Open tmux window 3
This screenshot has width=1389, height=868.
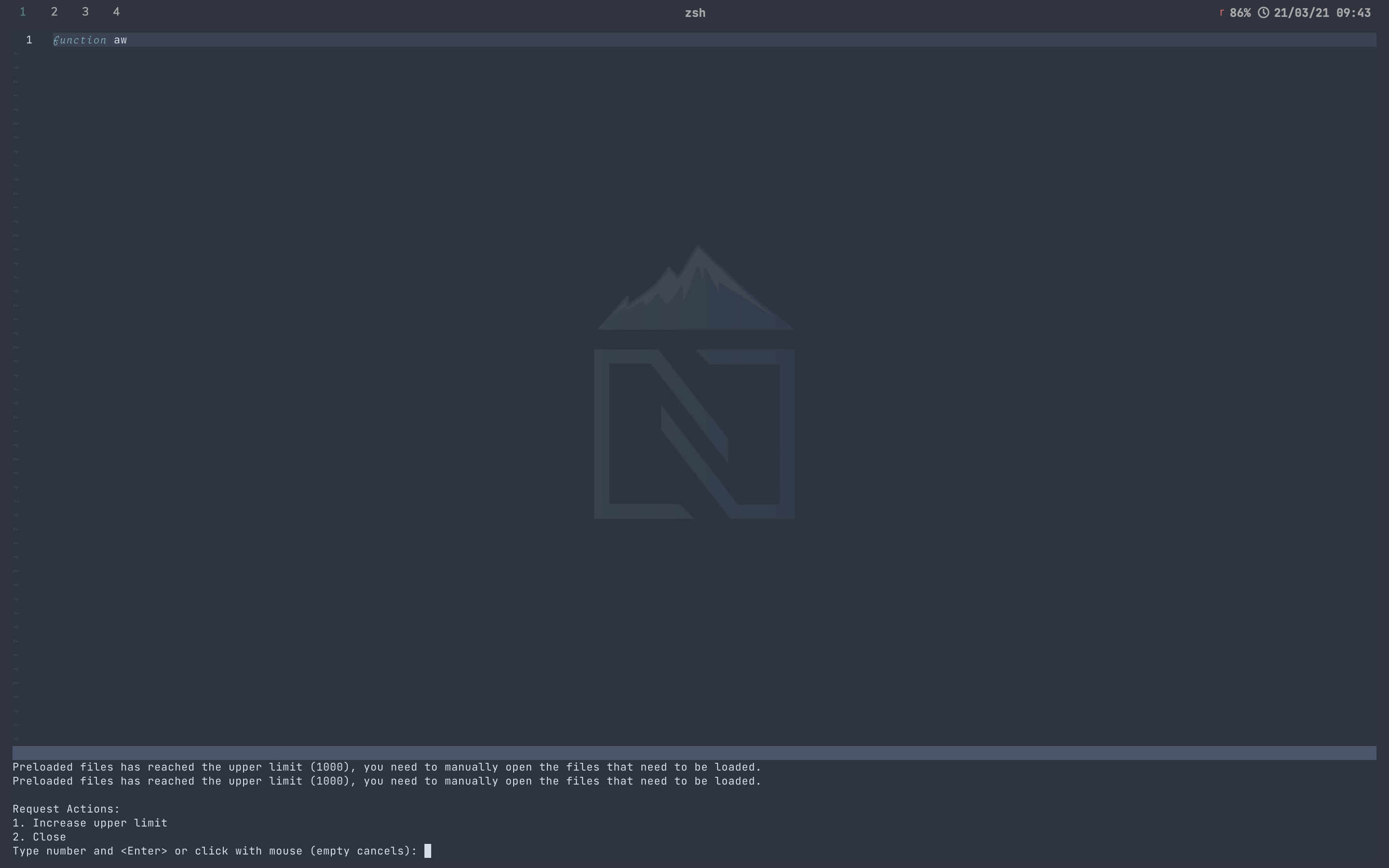85,12
